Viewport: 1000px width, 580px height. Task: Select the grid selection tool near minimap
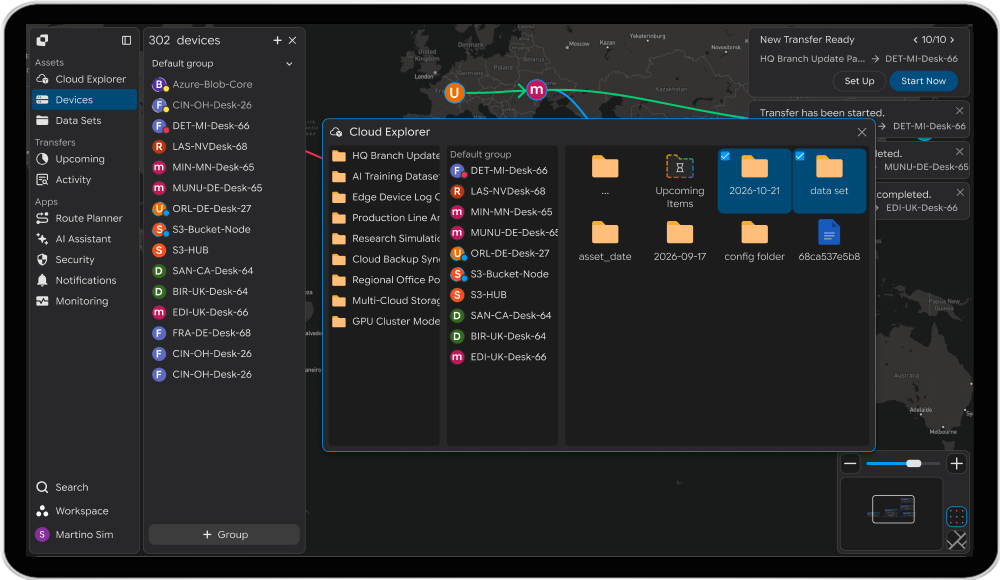[956, 516]
